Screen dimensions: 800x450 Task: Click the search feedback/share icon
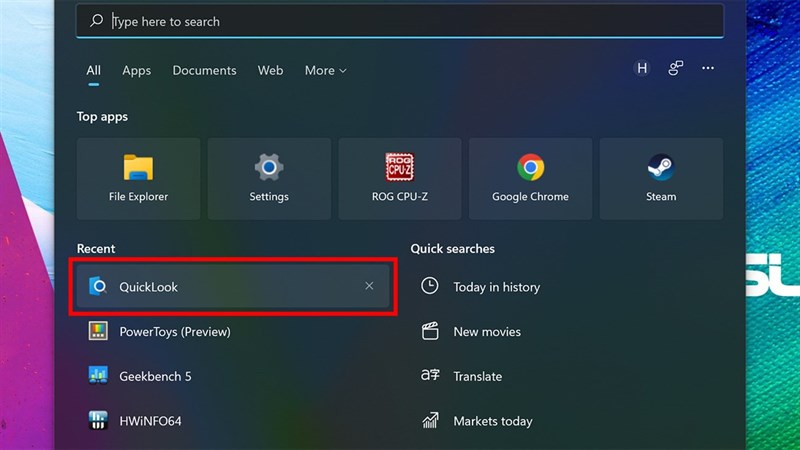[x=676, y=68]
